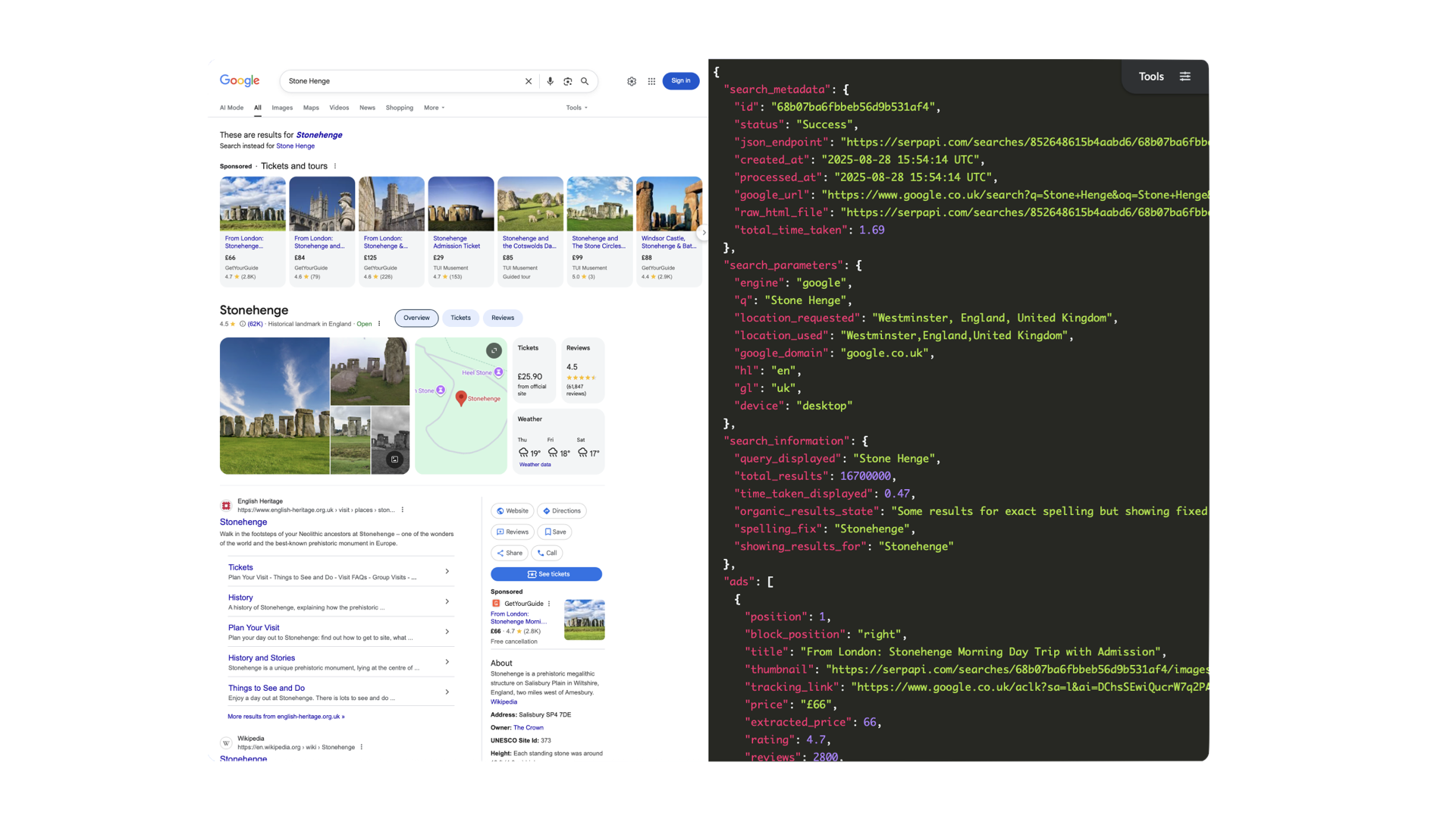Screen dimensions: 1456x819
Task: Expand the Plan Your Visit sitelink
Action: pyautogui.click(x=447, y=632)
